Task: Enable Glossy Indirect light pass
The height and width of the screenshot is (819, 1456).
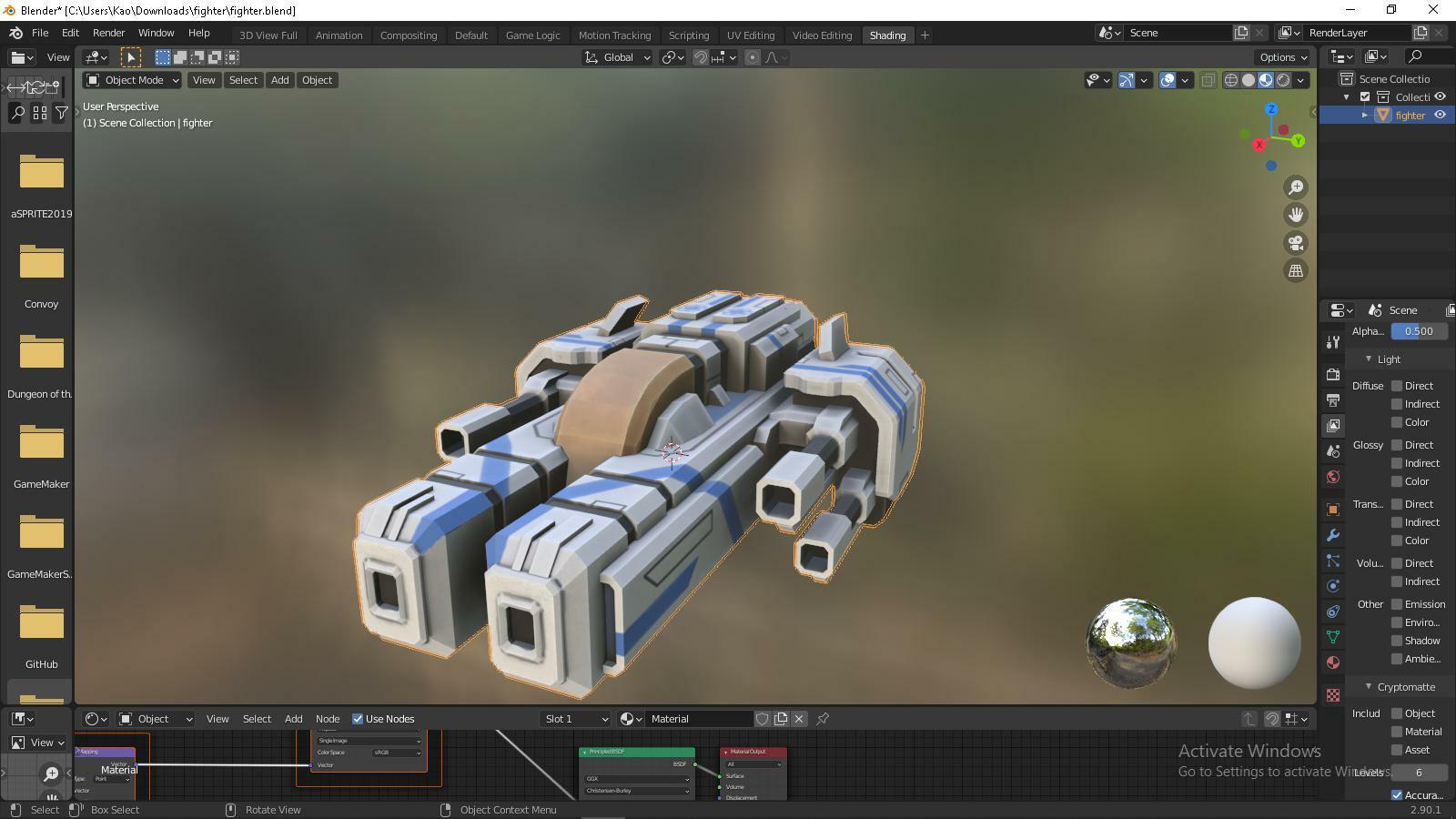Action: 1397,463
